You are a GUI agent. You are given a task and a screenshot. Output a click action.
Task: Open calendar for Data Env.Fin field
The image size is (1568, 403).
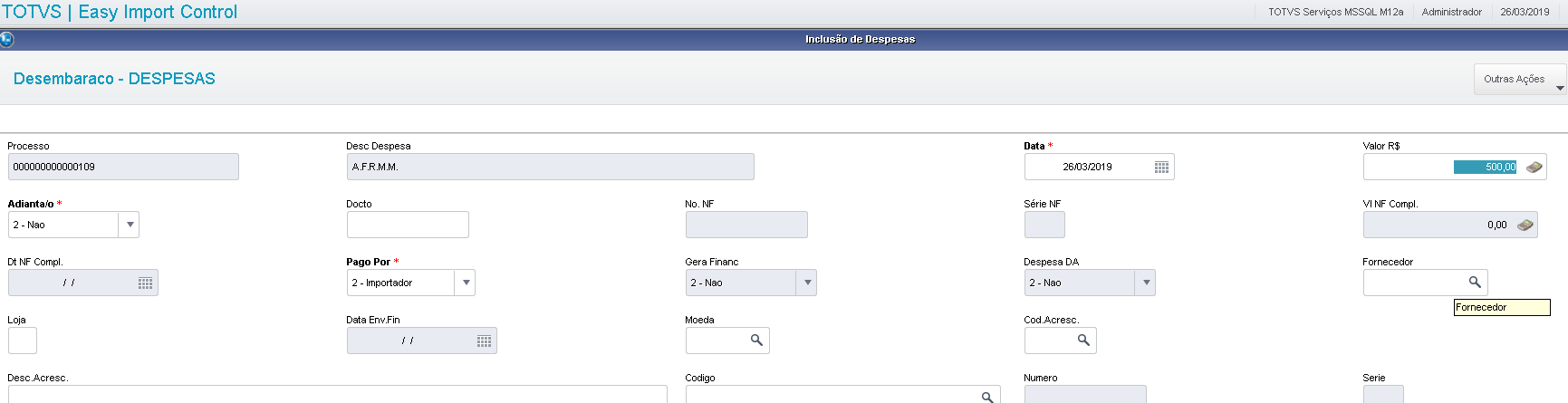(484, 341)
